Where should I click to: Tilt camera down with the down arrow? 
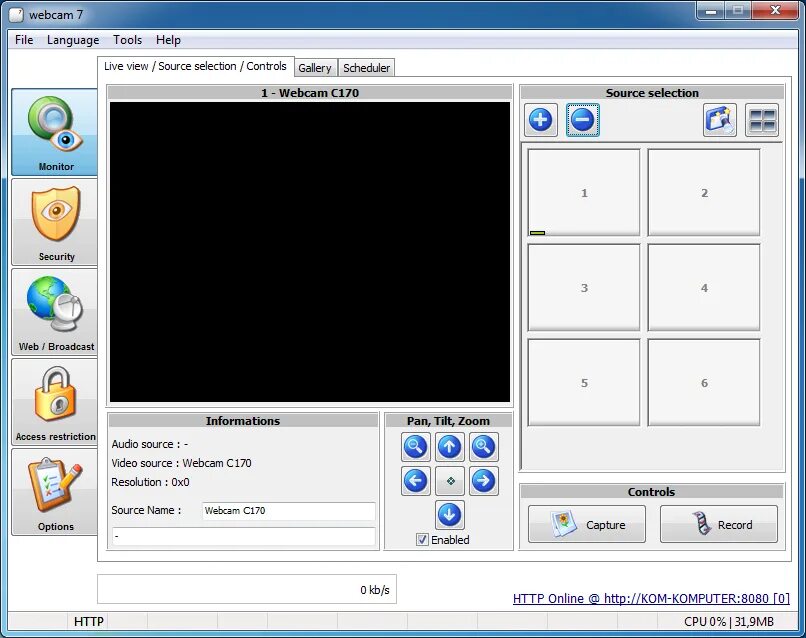[x=449, y=515]
